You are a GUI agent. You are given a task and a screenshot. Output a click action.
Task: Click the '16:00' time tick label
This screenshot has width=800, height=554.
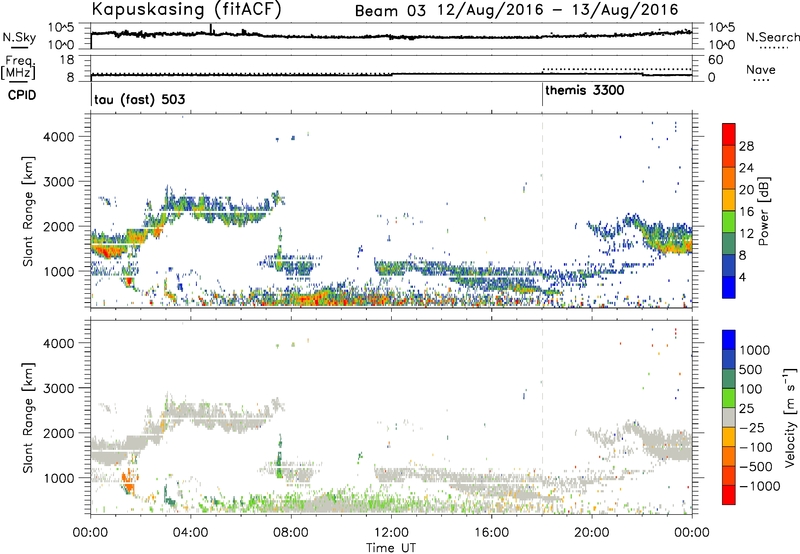(x=491, y=533)
